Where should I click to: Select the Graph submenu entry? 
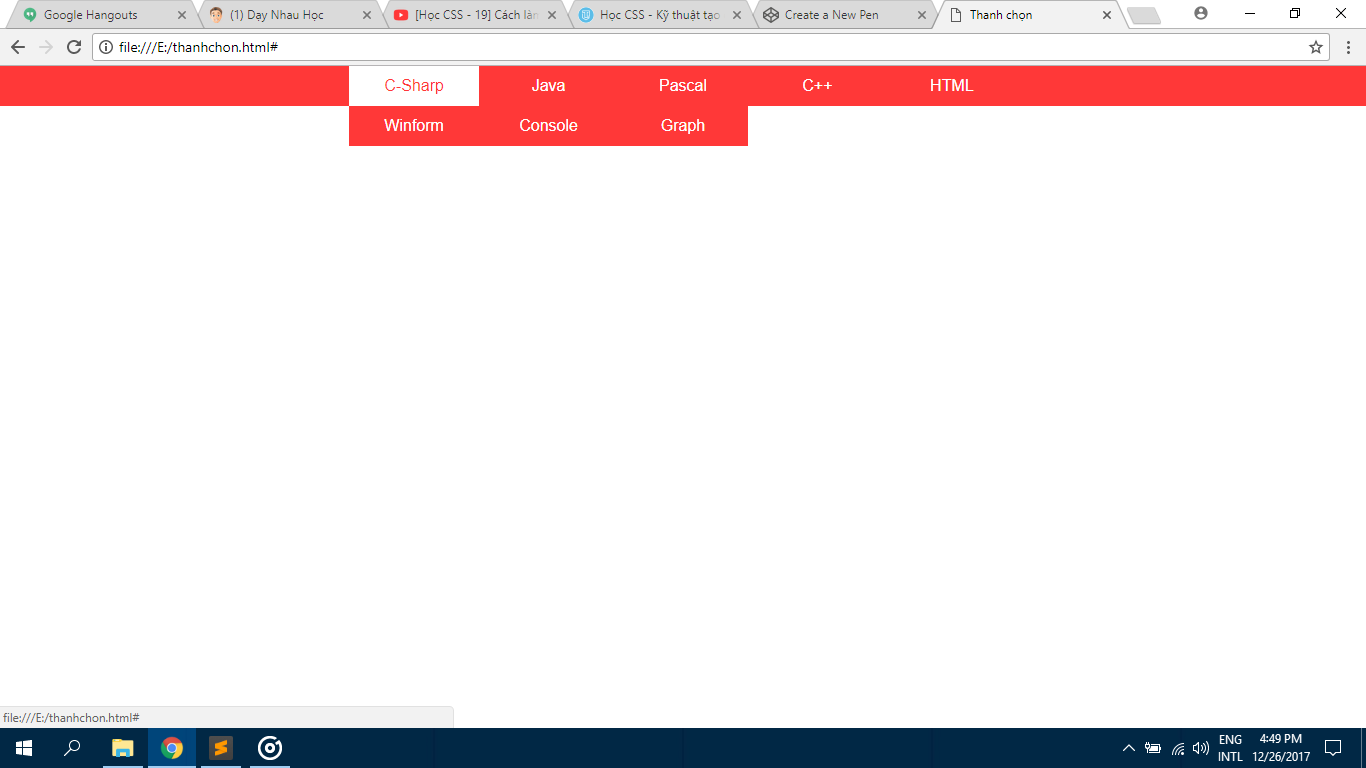tap(683, 126)
